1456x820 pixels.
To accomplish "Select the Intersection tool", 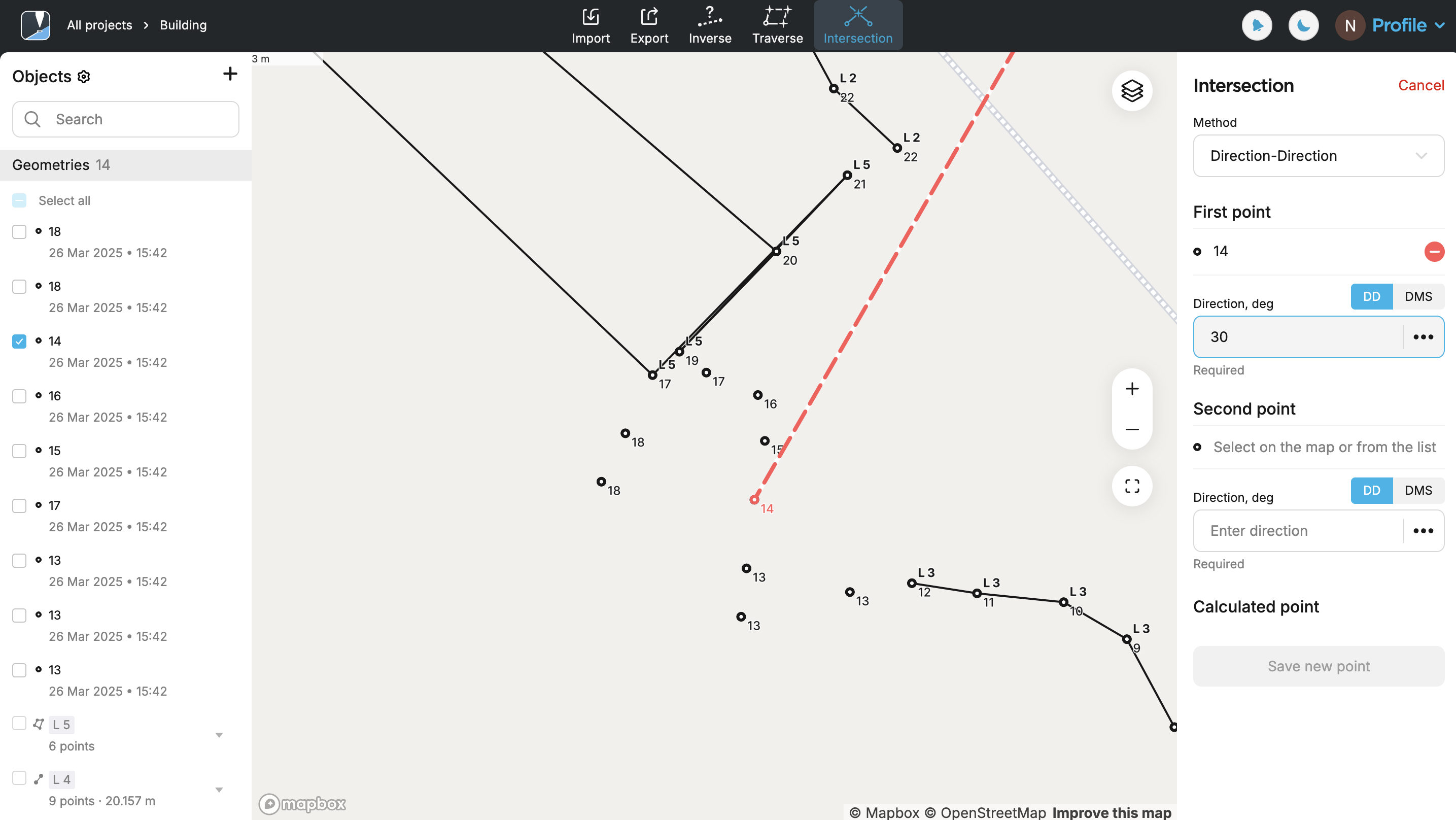I will [x=857, y=25].
